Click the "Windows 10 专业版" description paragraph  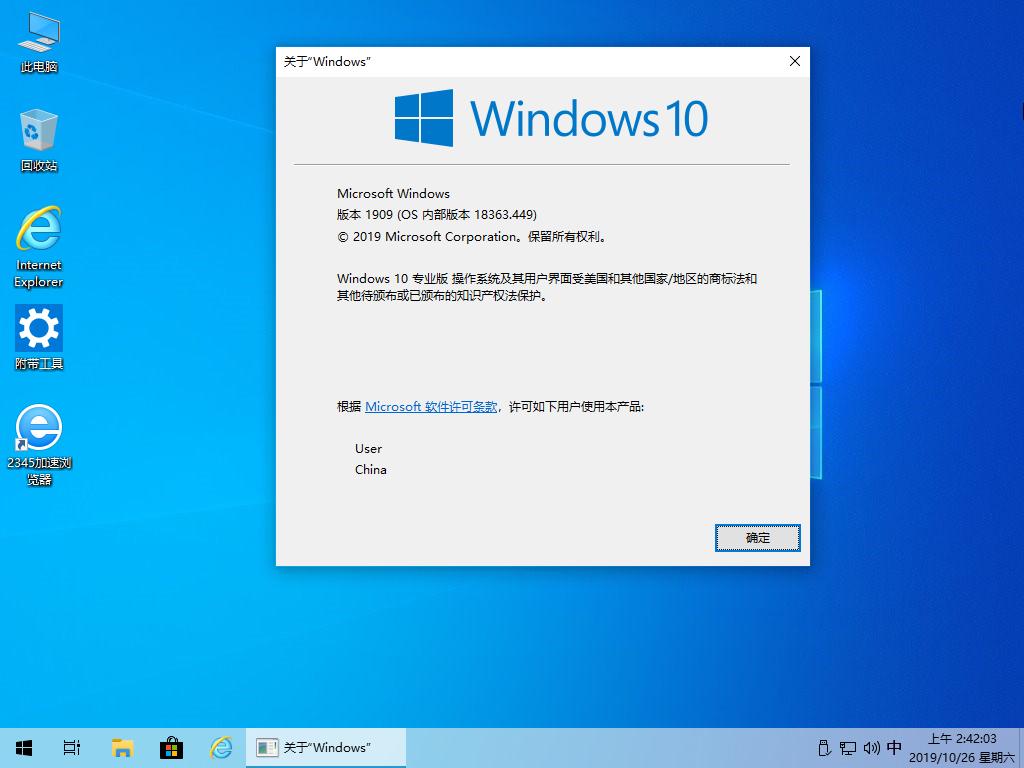547,287
